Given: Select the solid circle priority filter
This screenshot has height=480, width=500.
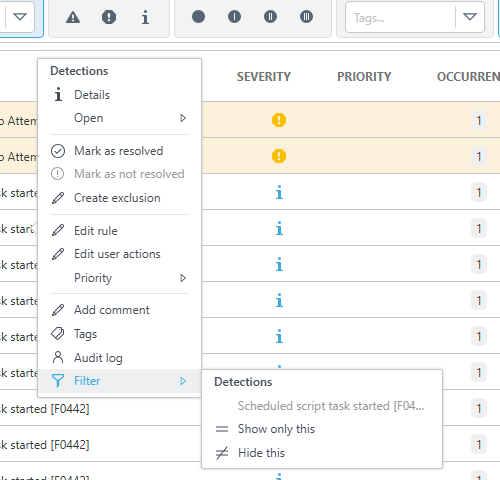Looking at the screenshot, I should 198,17.
